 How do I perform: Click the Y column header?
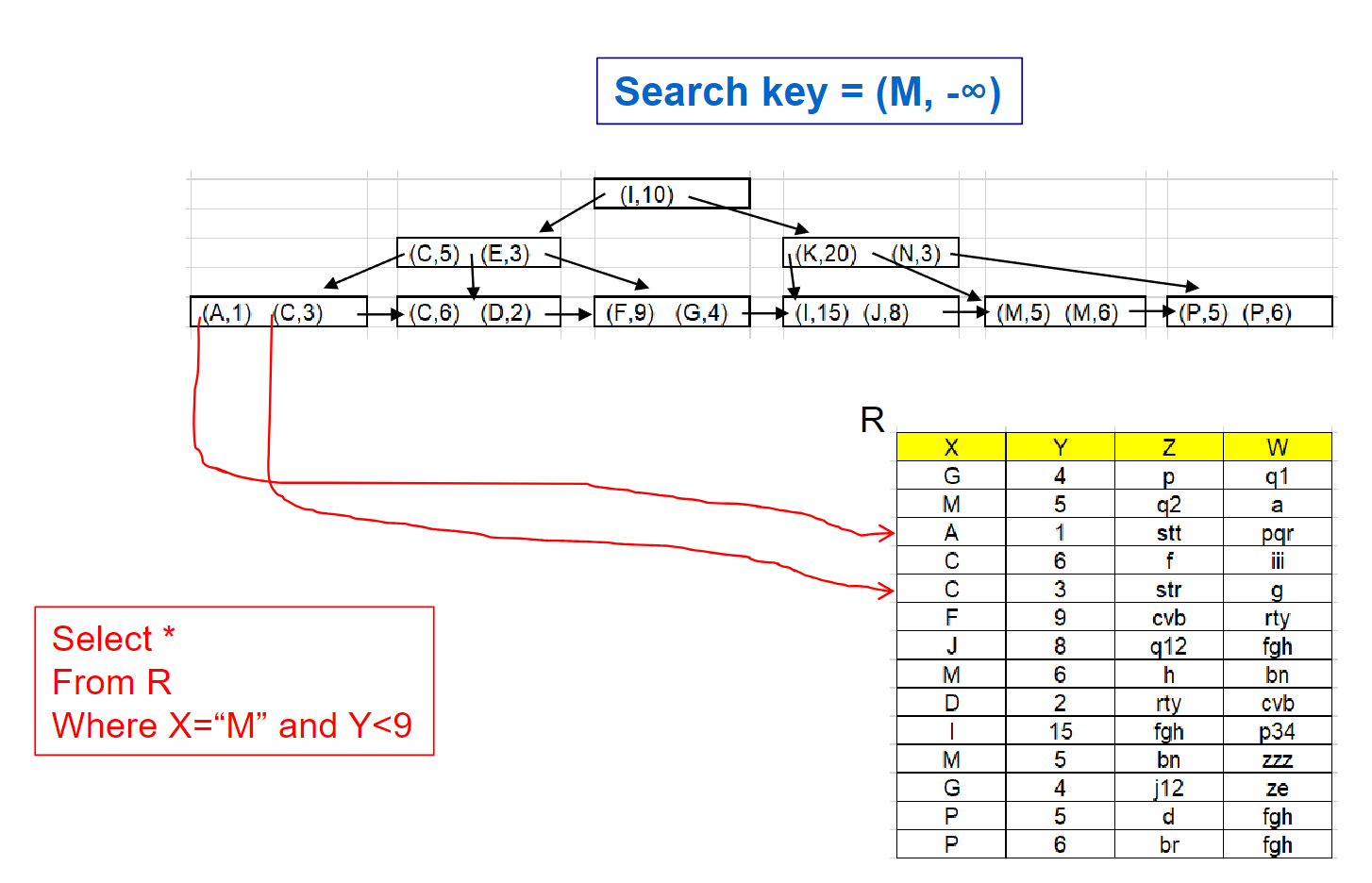click(x=1061, y=447)
